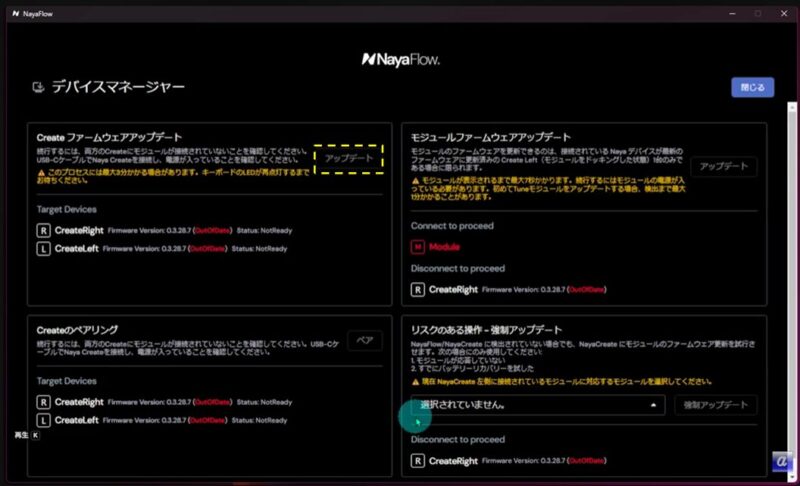
Task: Click the NayaFlow logo at top center
Action: 399,59
